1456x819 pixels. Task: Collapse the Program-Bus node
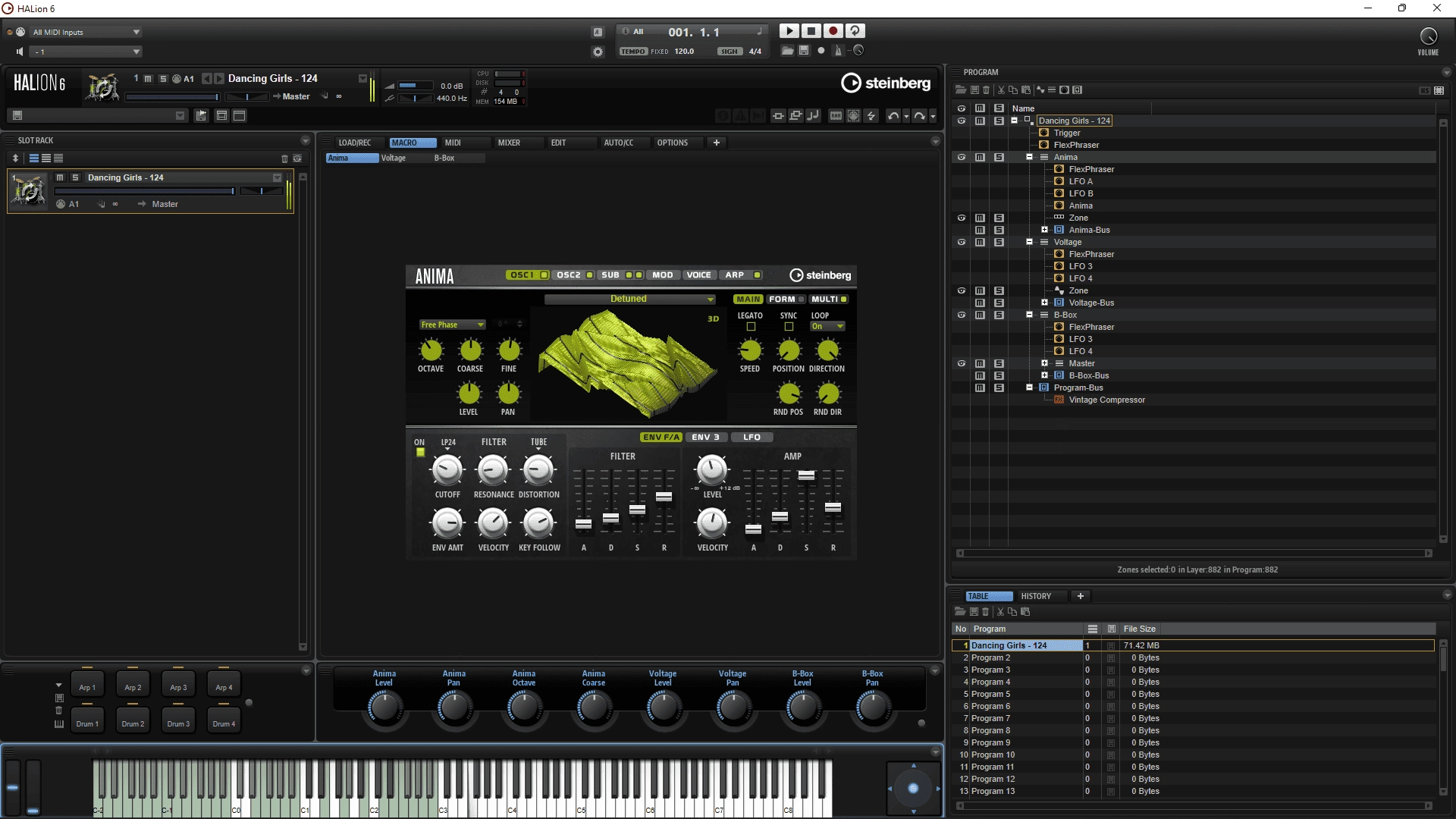tap(1029, 388)
